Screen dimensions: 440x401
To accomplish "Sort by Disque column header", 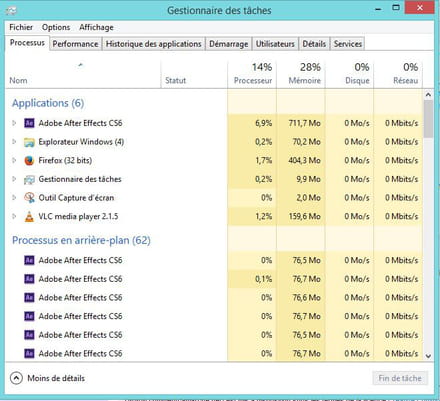I will pos(349,74).
